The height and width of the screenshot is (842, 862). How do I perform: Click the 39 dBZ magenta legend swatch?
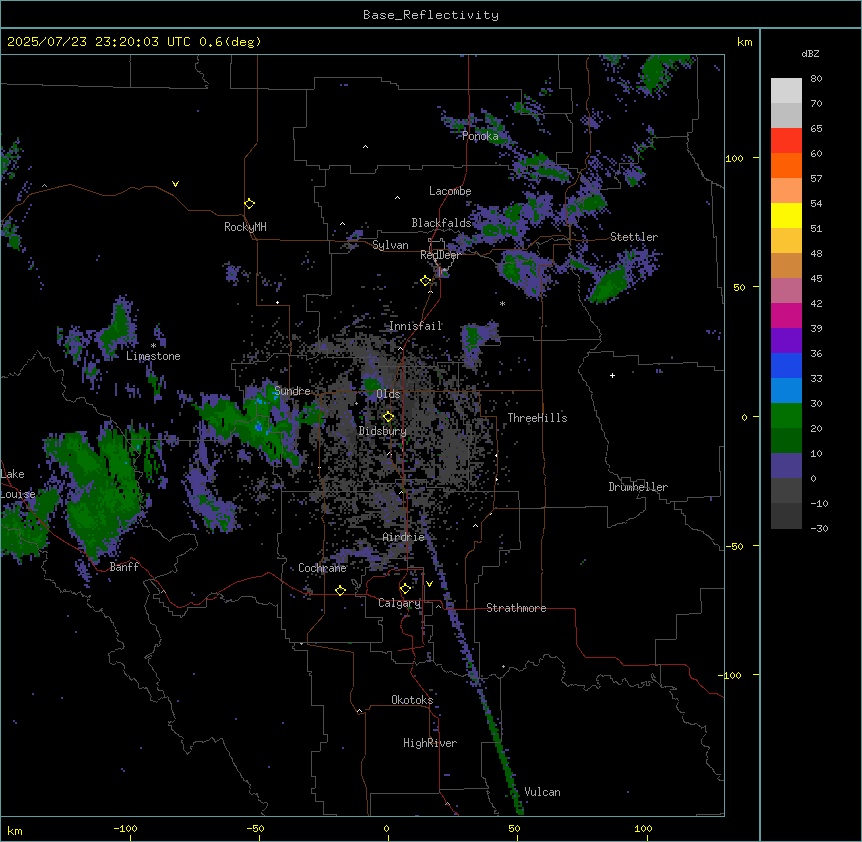(x=786, y=315)
